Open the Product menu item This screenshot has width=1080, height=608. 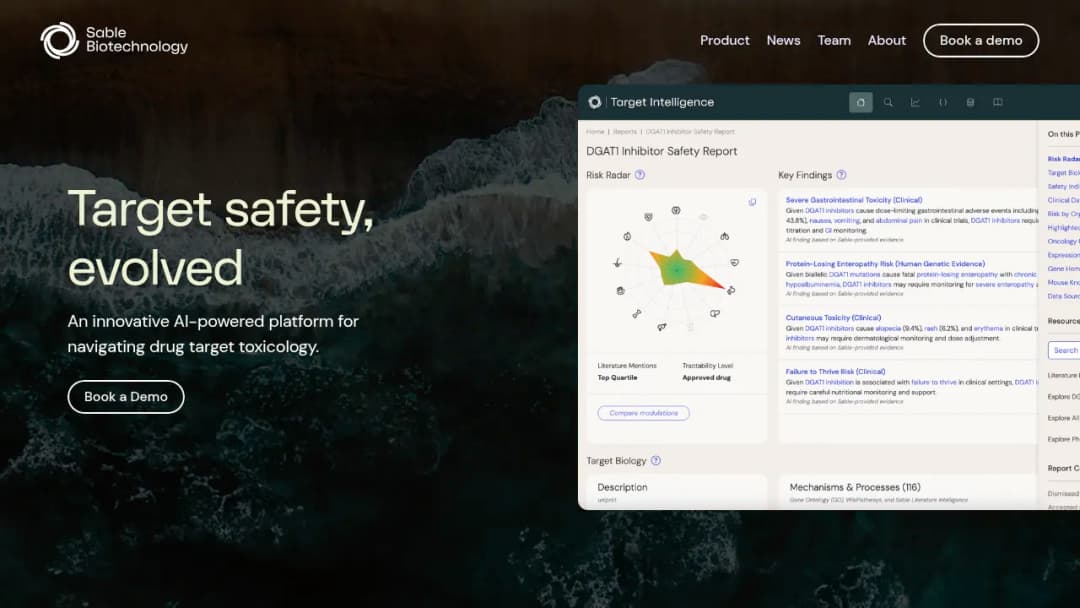tap(725, 41)
